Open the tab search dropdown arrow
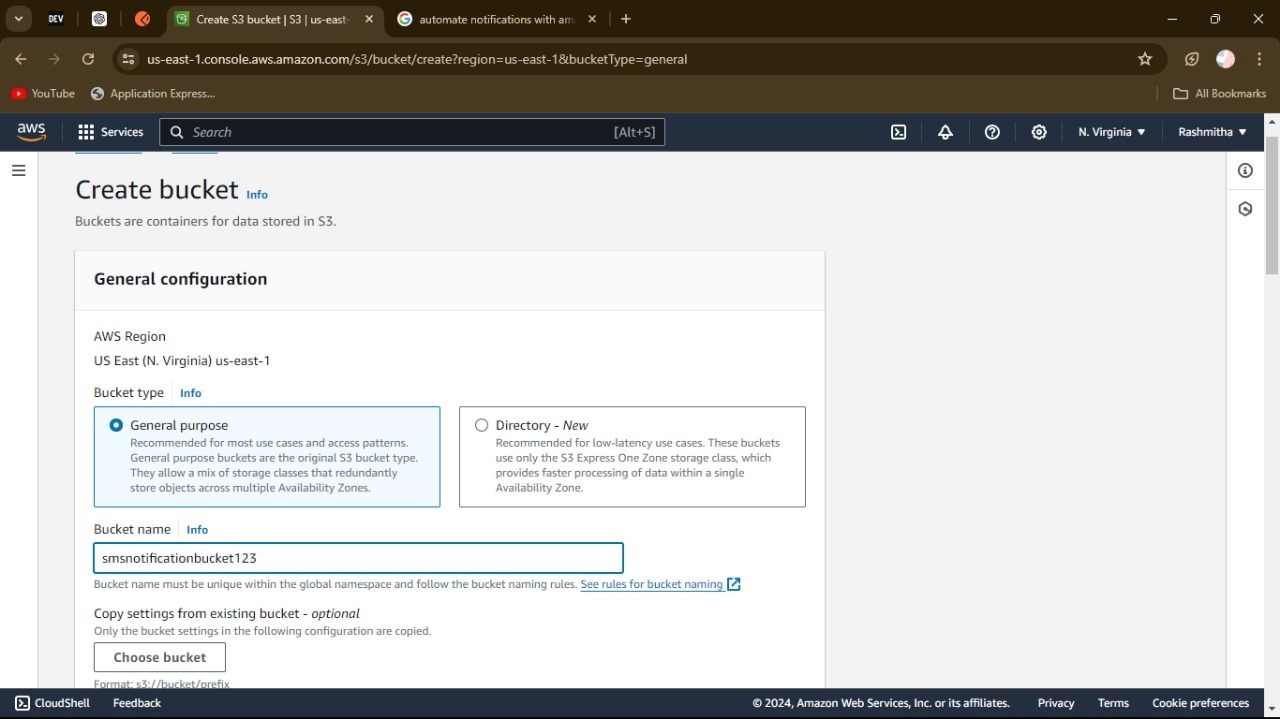1280x719 pixels. click(18, 19)
